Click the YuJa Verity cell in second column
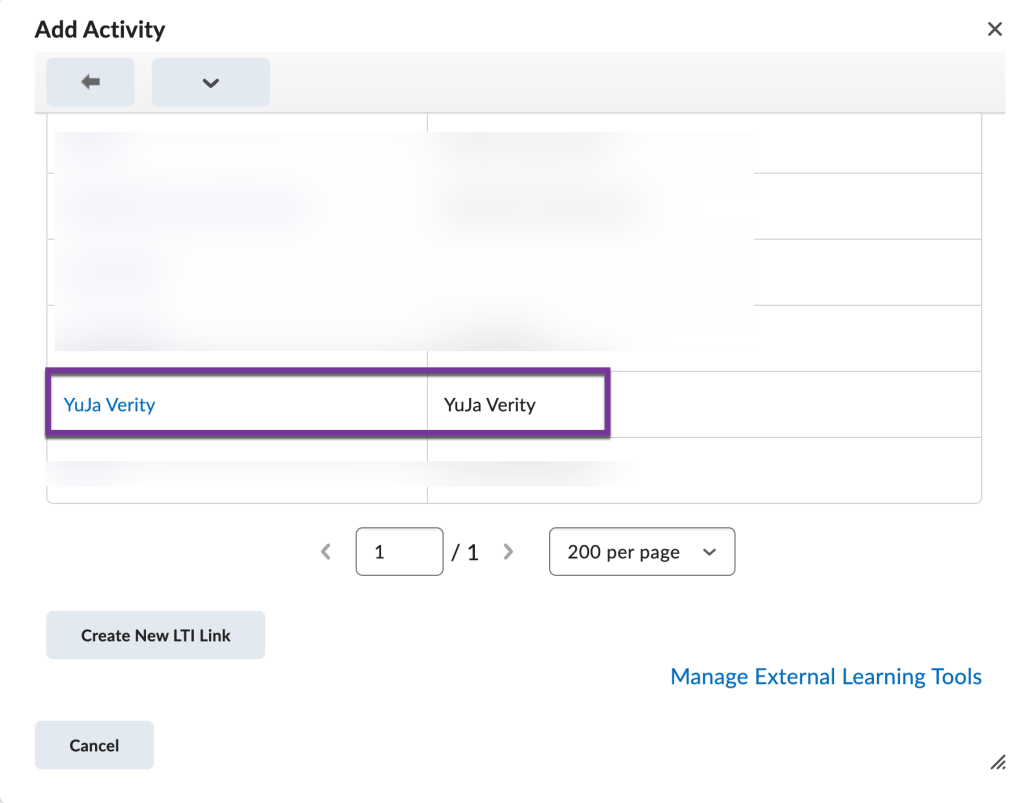Screen dimensions: 1024x803 489,404
